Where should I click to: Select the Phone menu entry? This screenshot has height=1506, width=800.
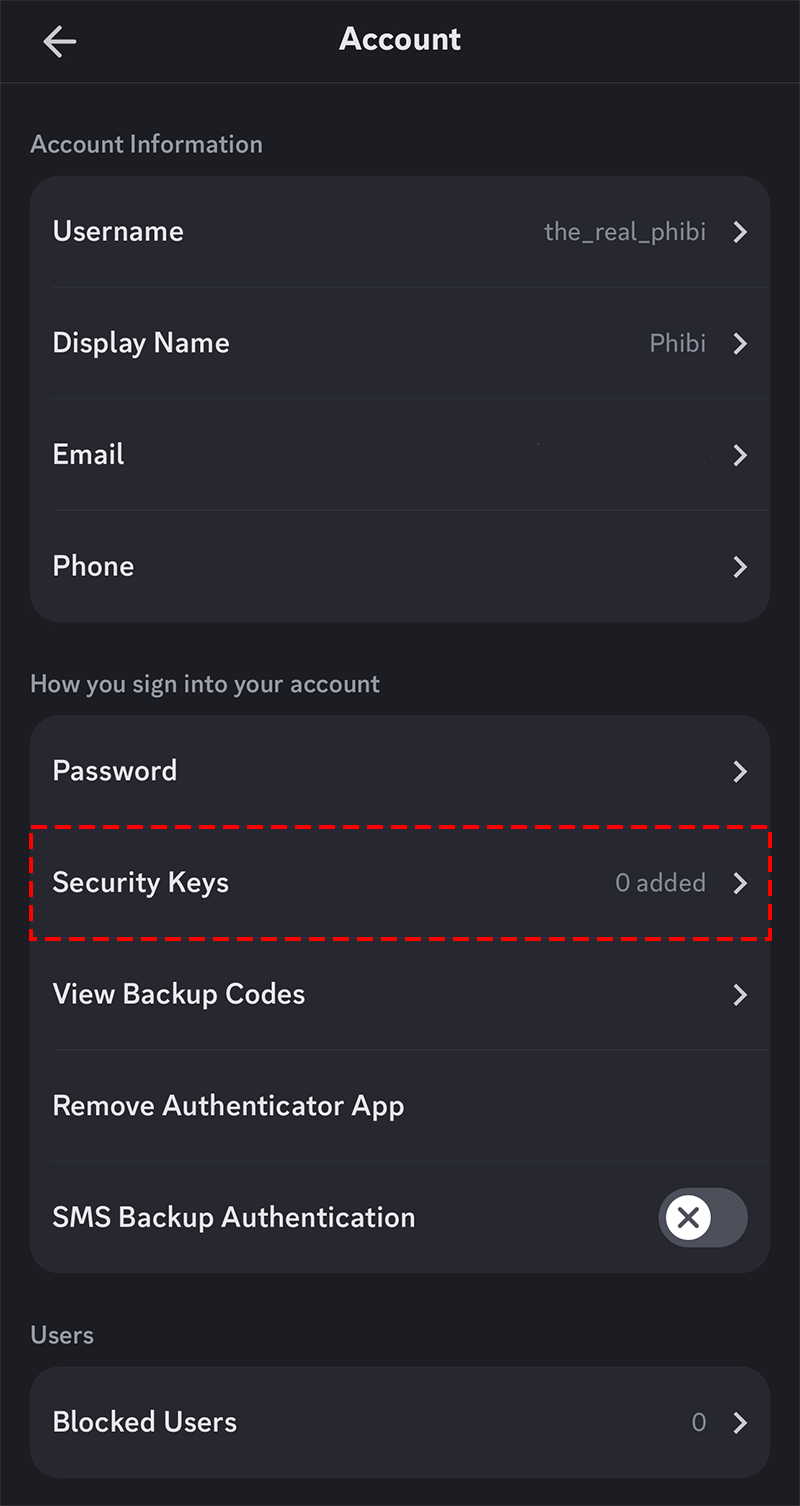coord(93,566)
